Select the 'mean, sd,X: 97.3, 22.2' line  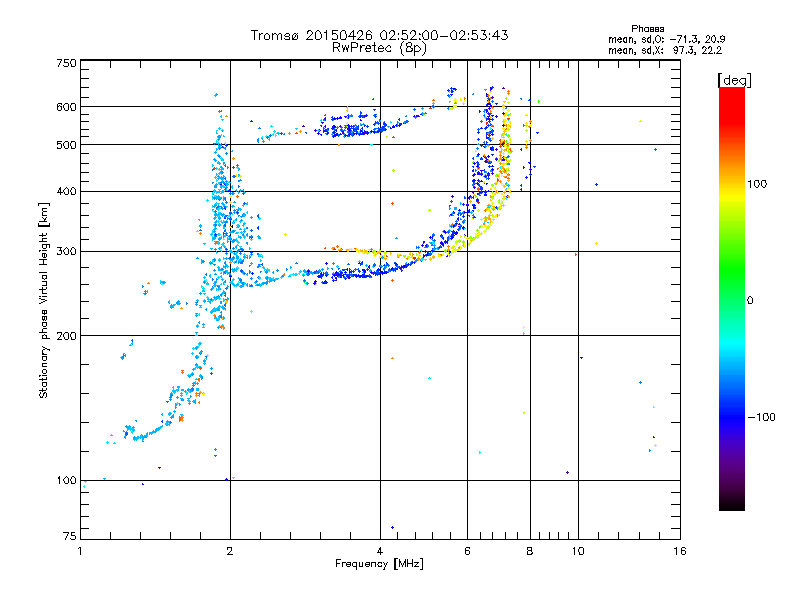tap(665, 51)
